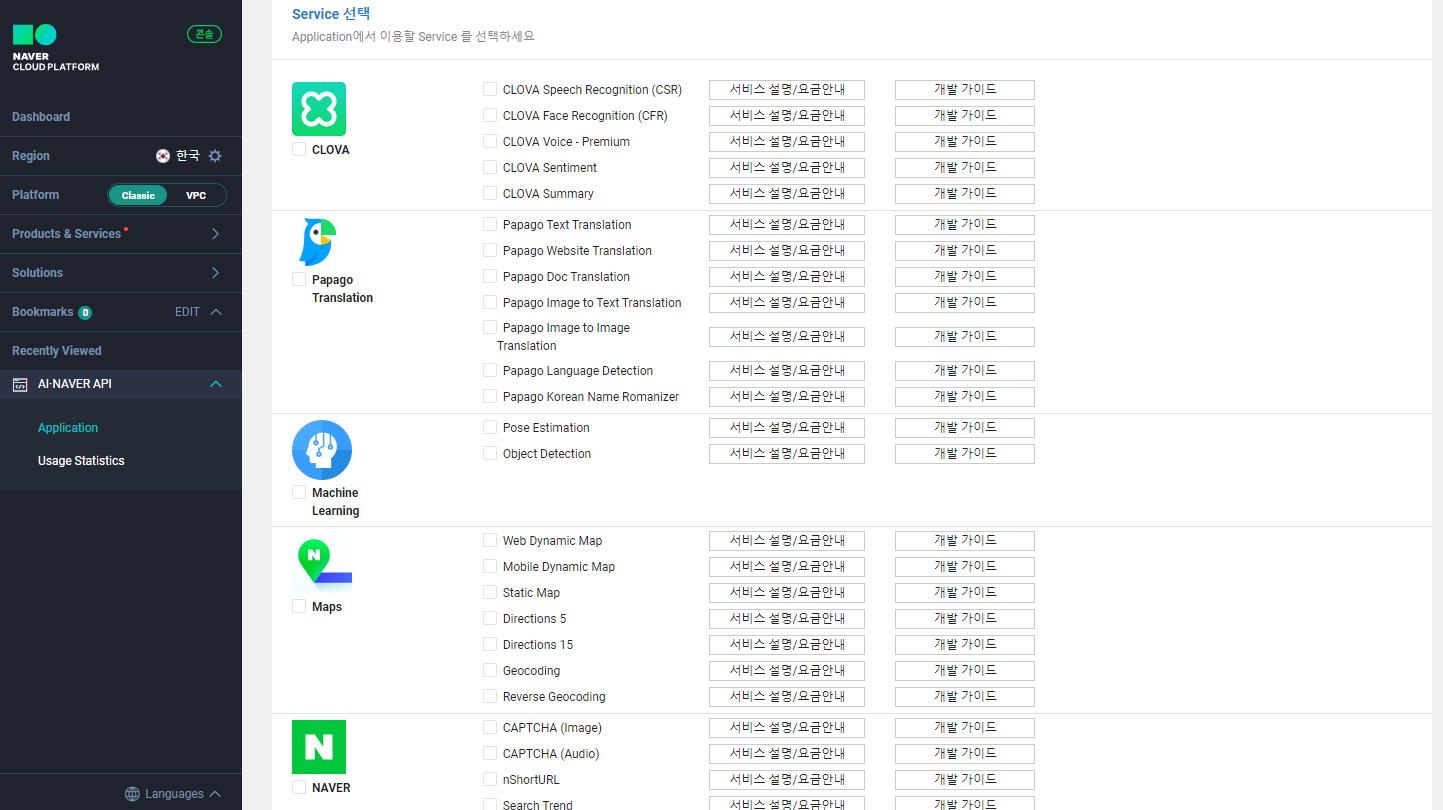Open 개발 가이드 for CLOVA Summary
This screenshot has height=810, width=1443.
[965, 194]
